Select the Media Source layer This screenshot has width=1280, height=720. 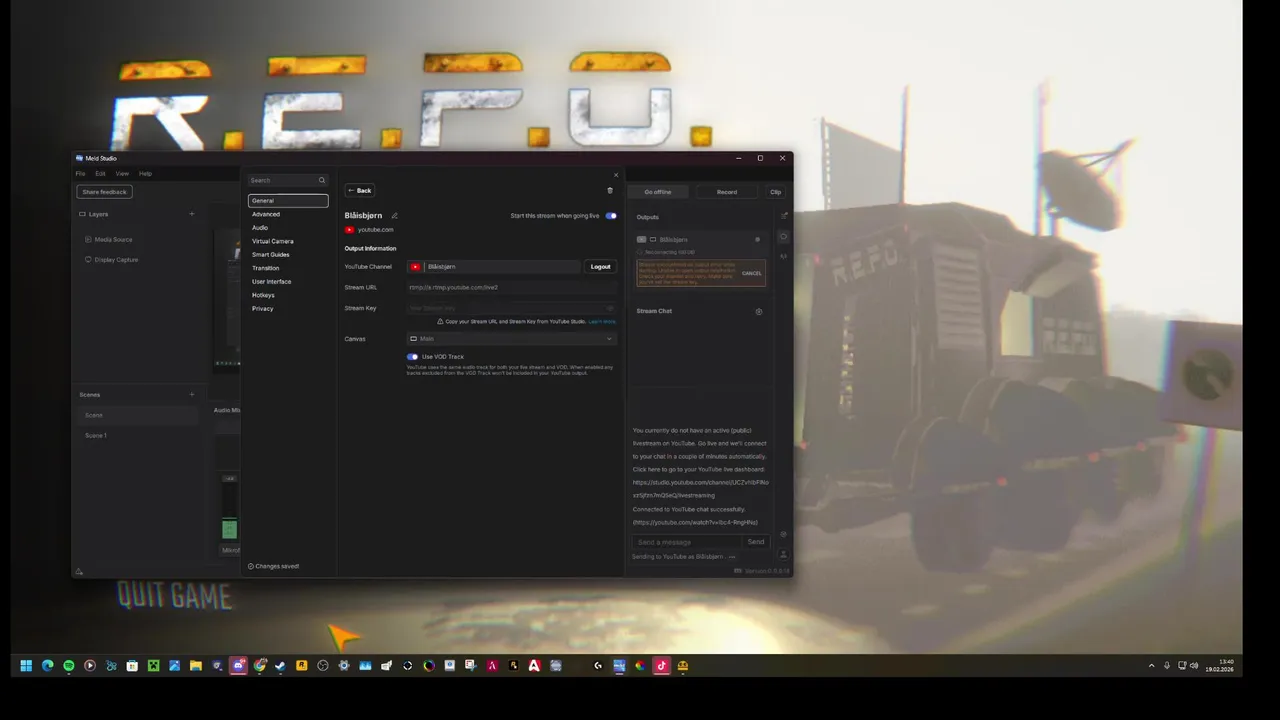pyautogui.click(x=113, y=240)
